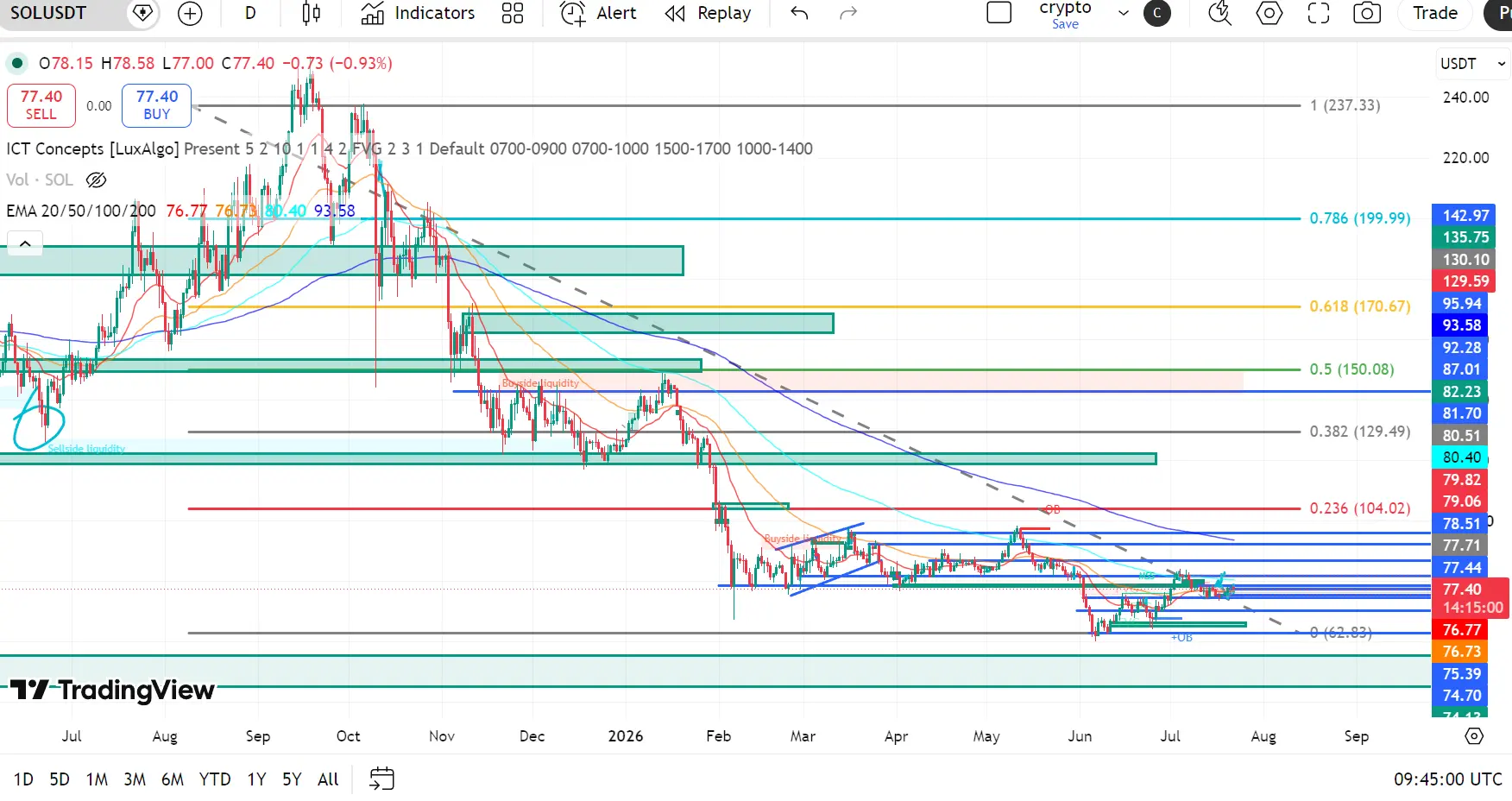Open the layout grid templates icon
The image size is (1512, 801).
513,13
